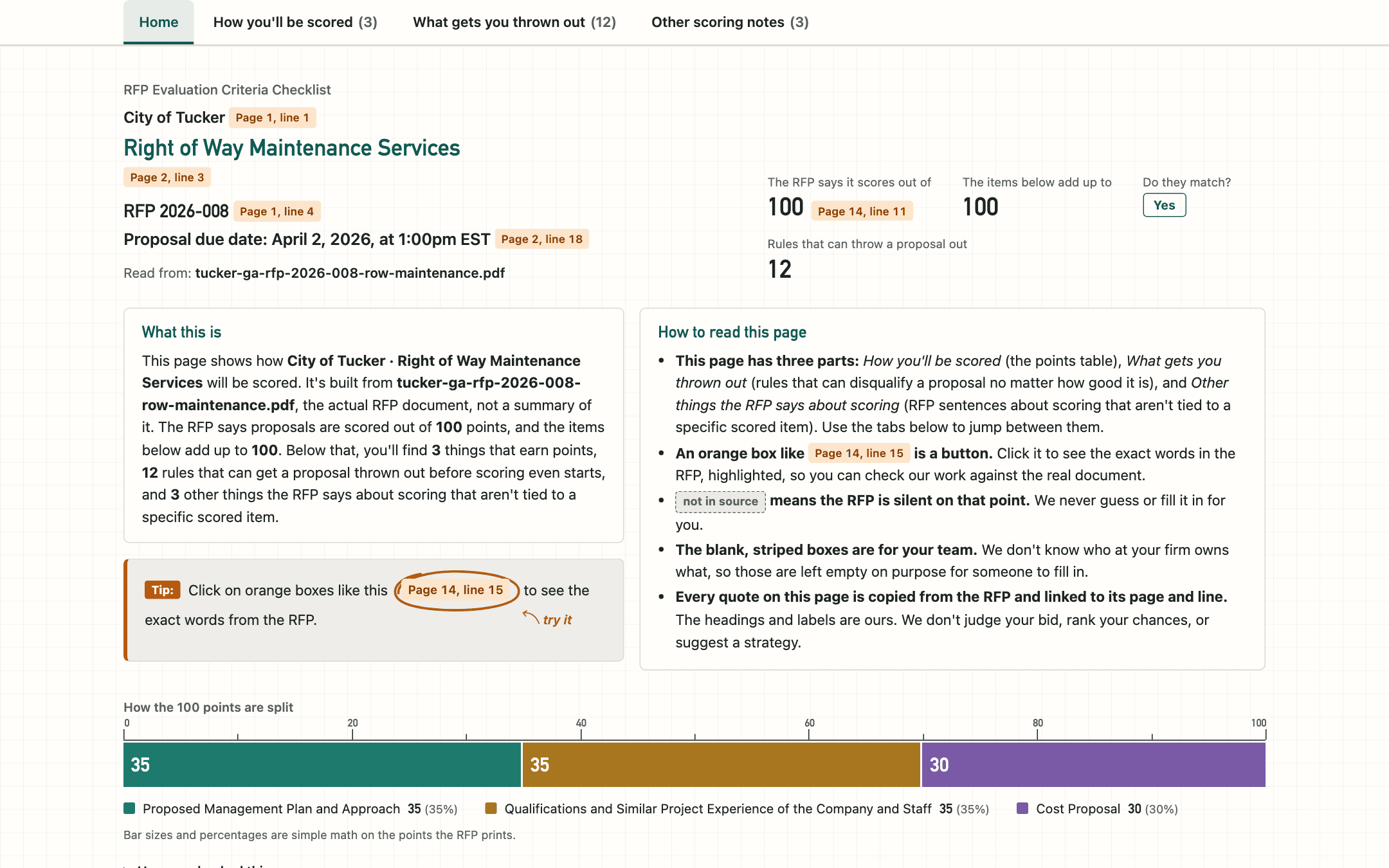Viewport: 1389px width, 868px height.
Task: Click the Page 1, line 4 citation beside RFP 2026-008
Action: click(277, 212)
